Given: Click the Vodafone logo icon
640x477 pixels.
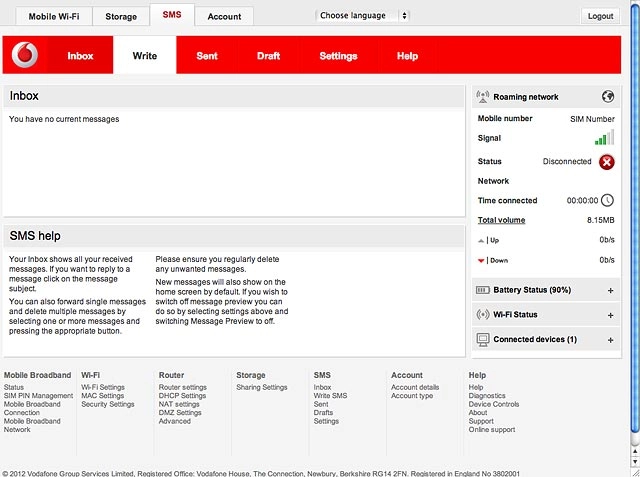Looking at the screenshot, I should click(x=25, y=55).
